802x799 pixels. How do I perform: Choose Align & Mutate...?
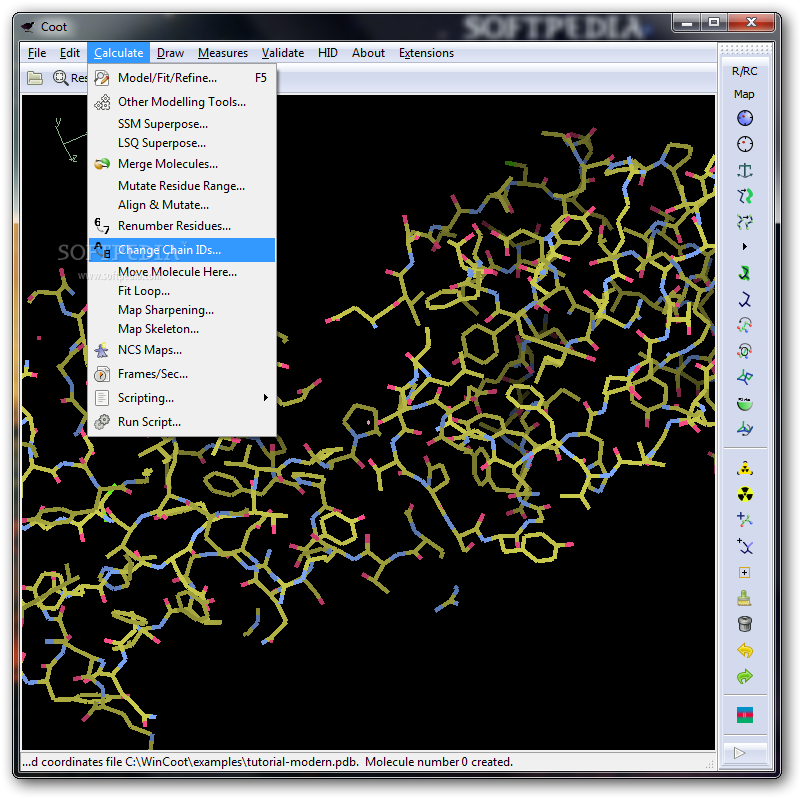coord(182,205)
